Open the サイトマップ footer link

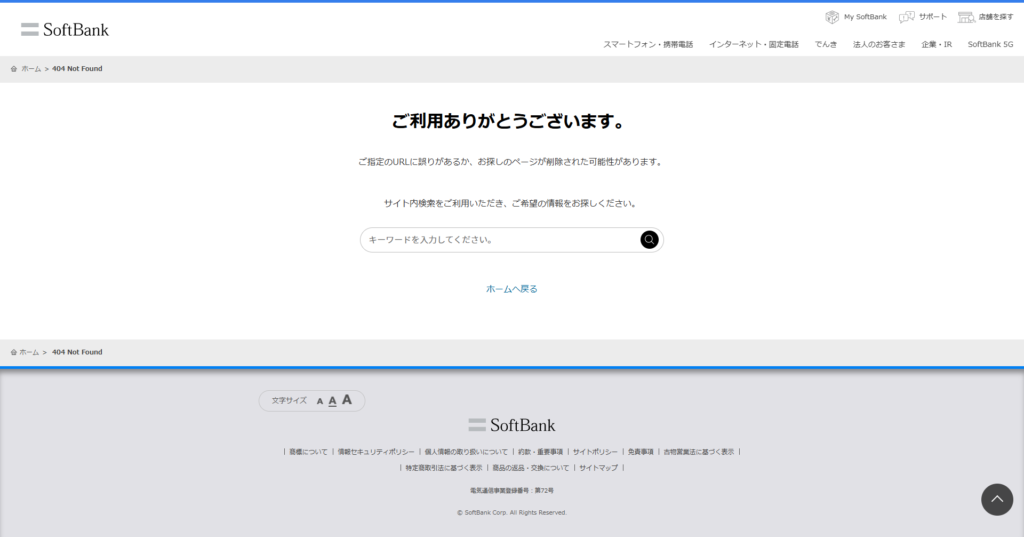tap(598, 468)
